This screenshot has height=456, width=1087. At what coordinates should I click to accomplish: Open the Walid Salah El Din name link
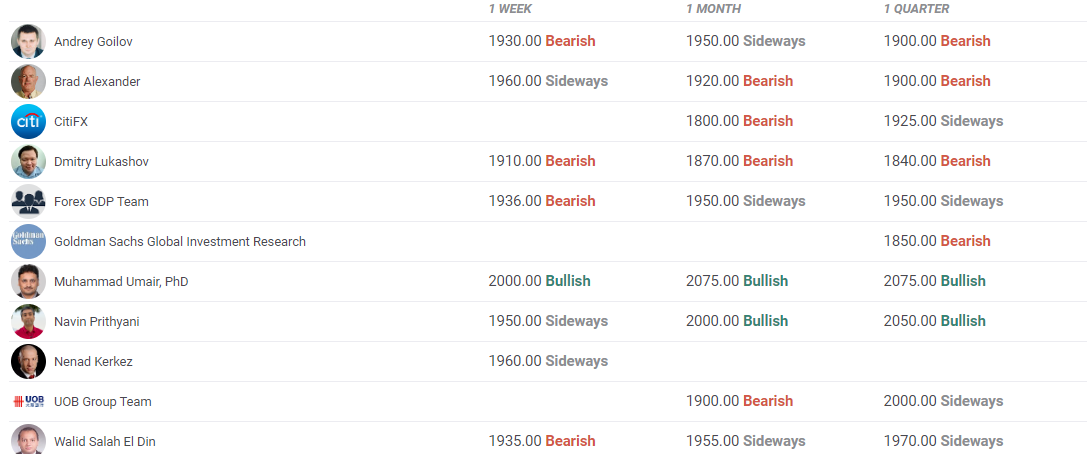pos(104,442)
